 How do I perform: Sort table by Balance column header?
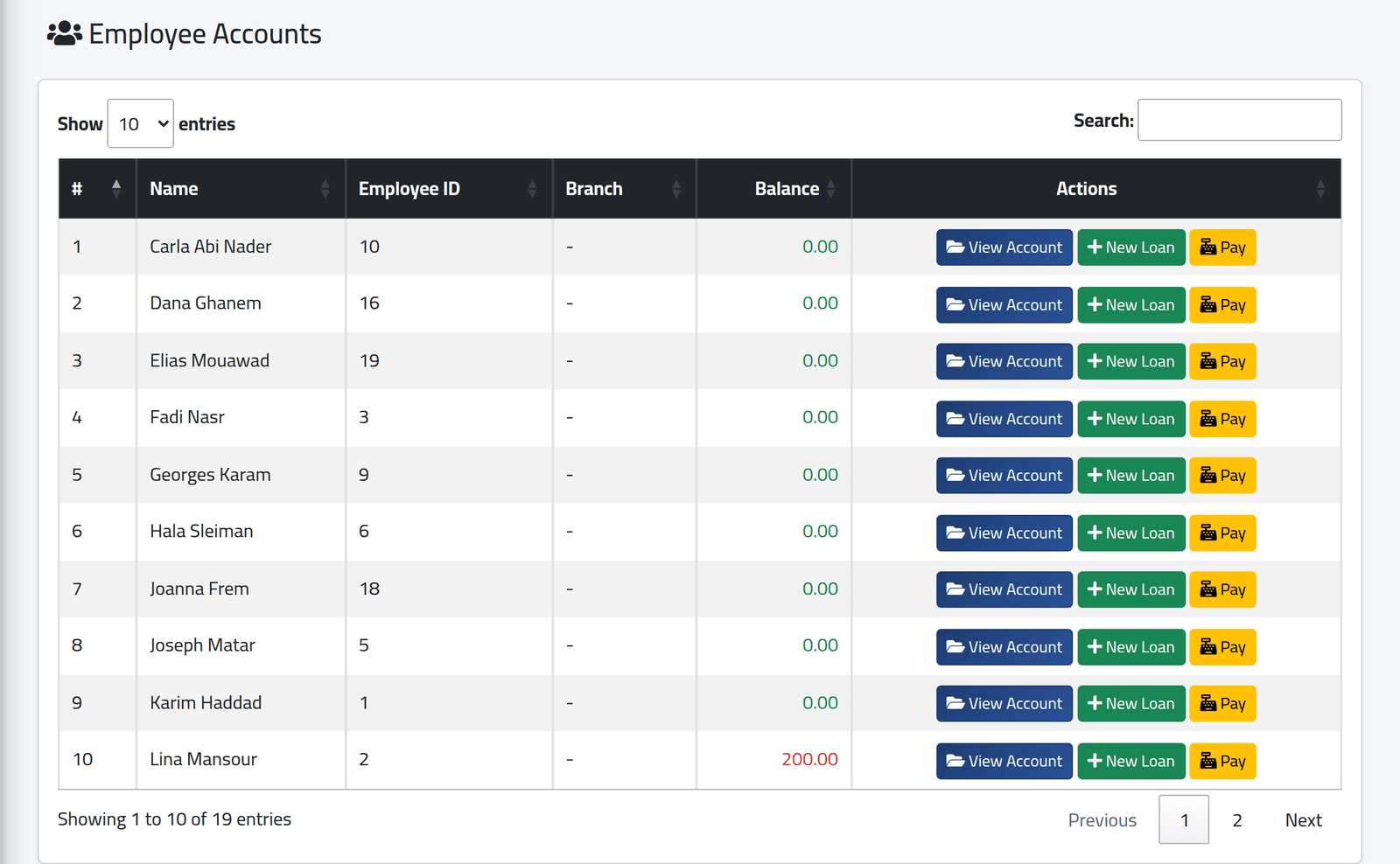click(x=773, y=188)
